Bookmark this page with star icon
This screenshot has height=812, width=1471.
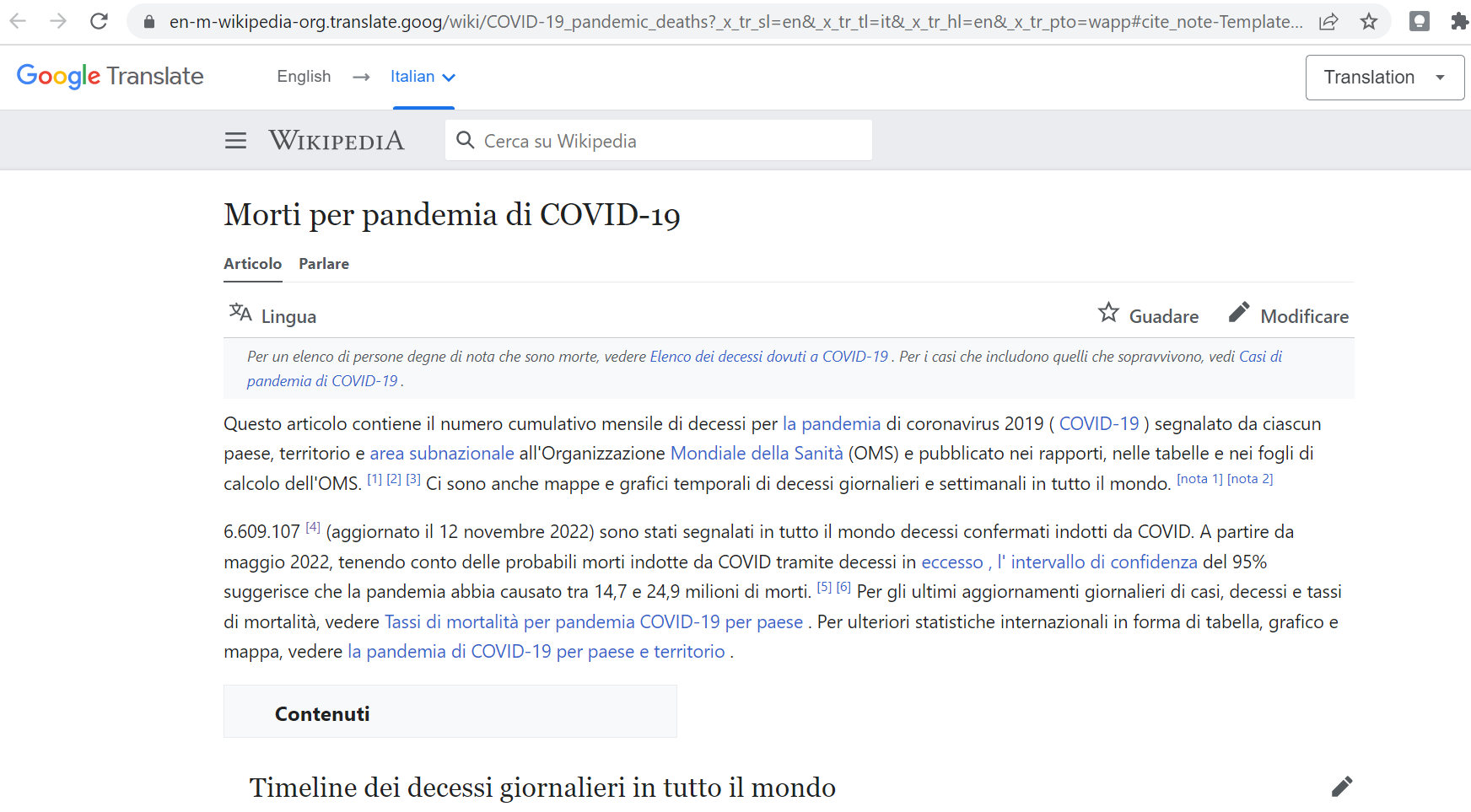[x=1369, y=21]
